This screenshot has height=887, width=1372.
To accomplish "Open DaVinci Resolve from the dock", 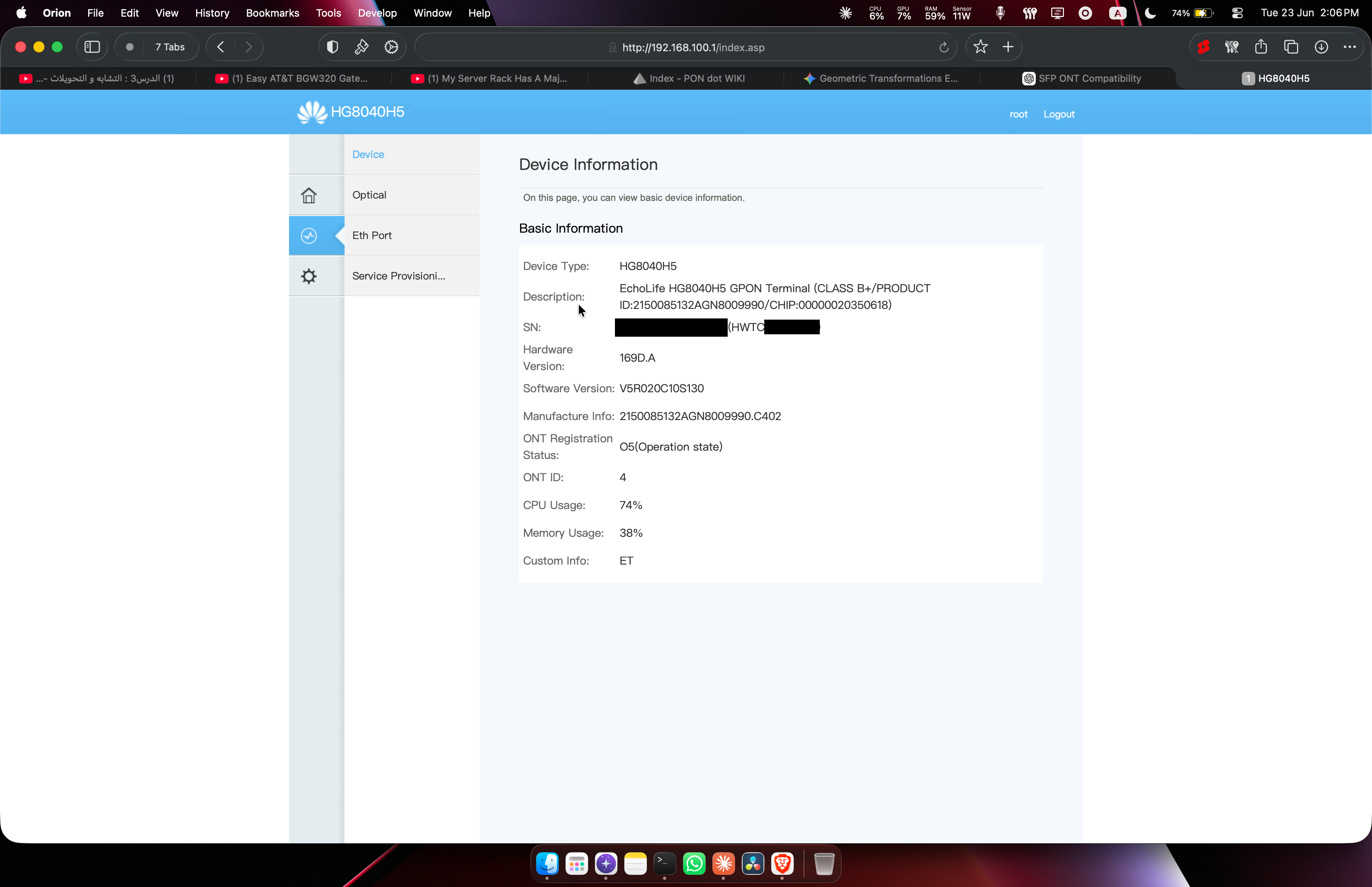I will click(753, 864).
